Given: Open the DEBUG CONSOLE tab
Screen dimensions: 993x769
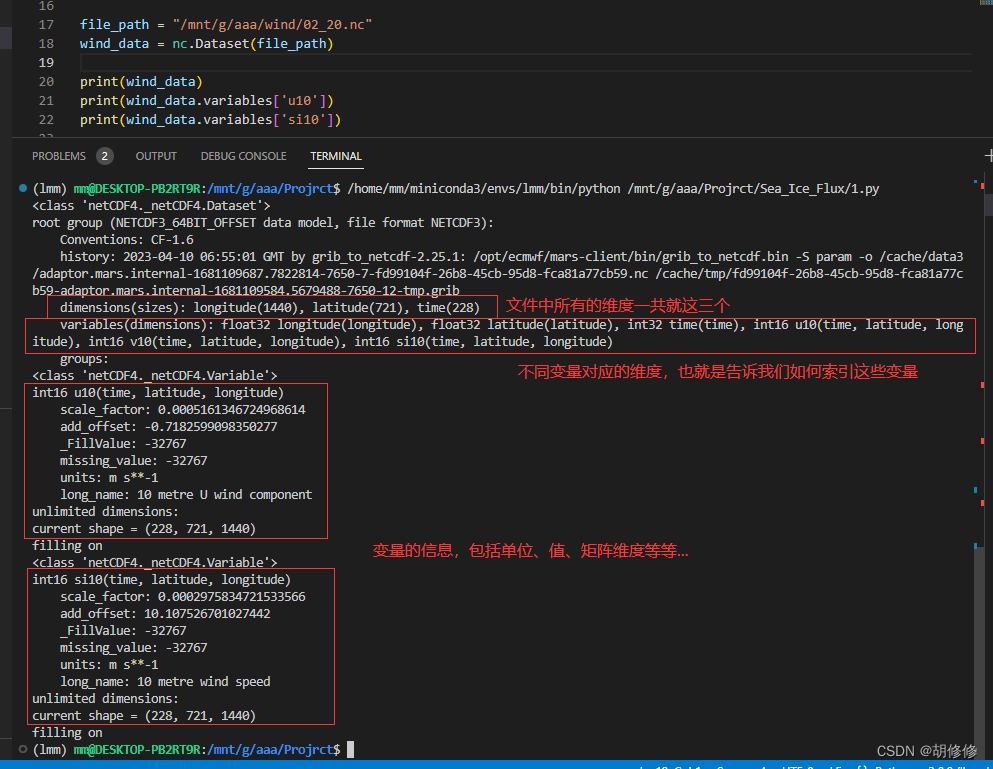Looking at the screenshot, I should 243,156.
